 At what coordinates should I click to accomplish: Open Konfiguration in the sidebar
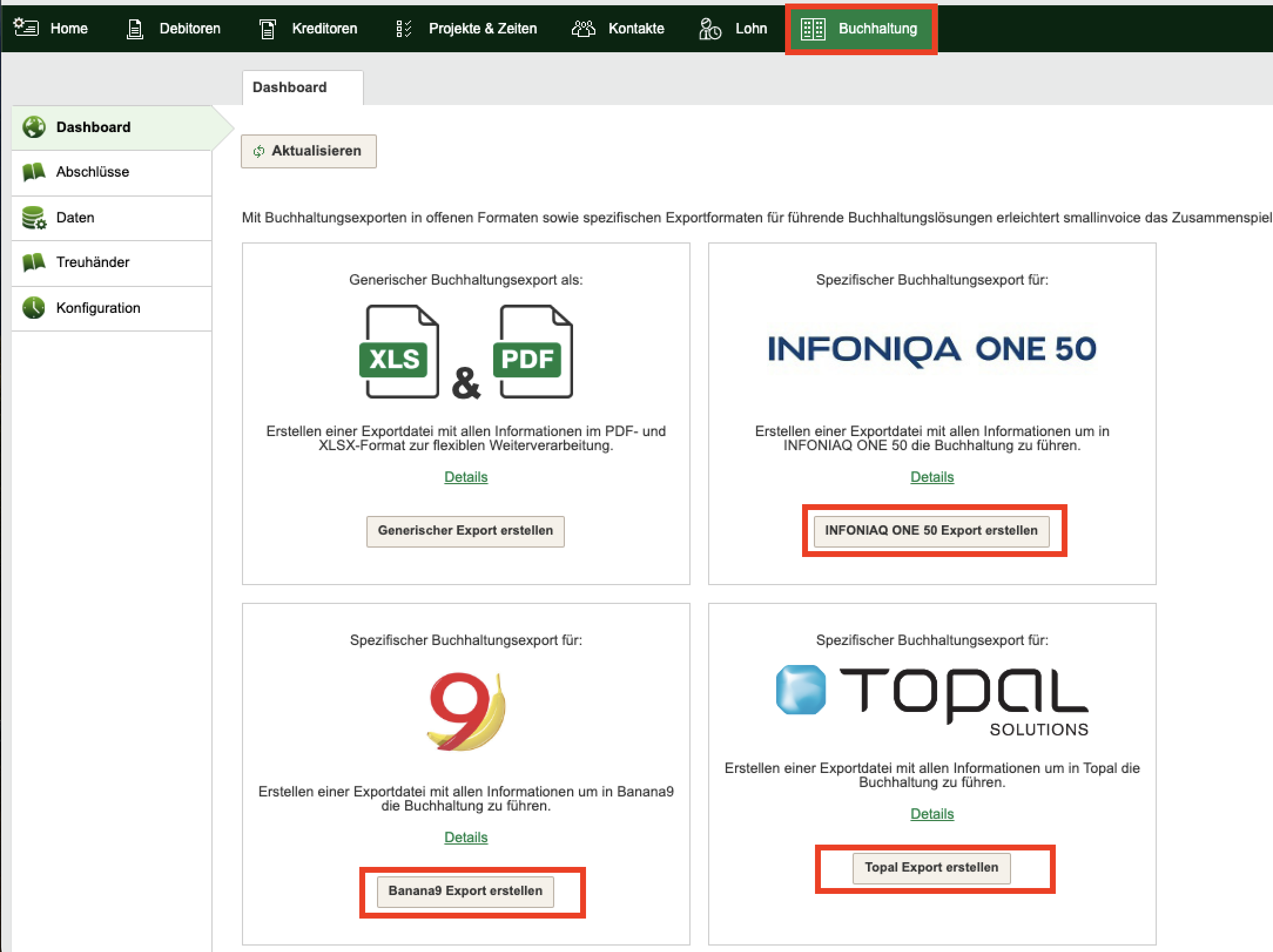(112, 308)
